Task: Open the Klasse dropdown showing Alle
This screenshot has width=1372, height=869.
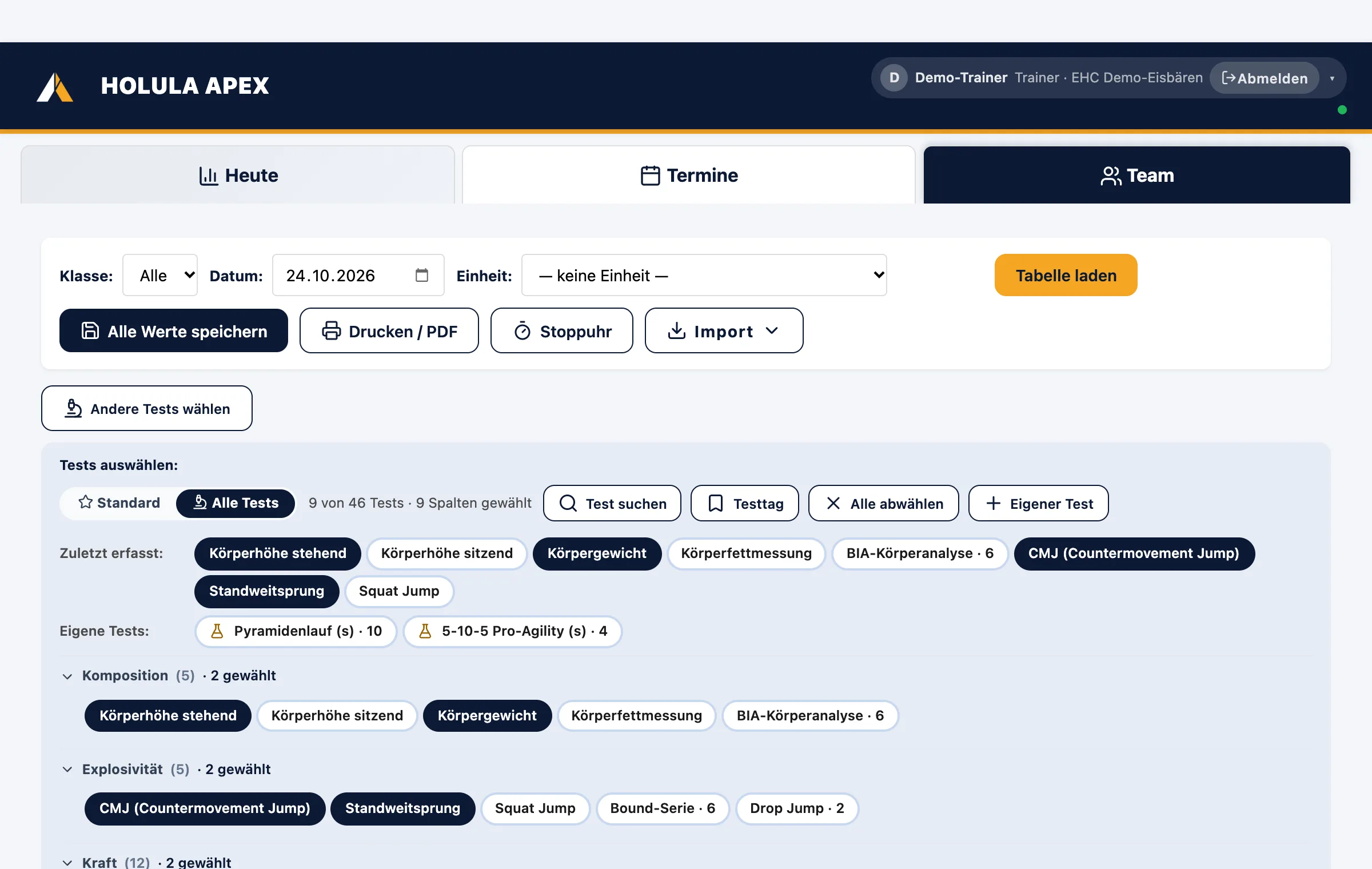Action: [160, 275]
